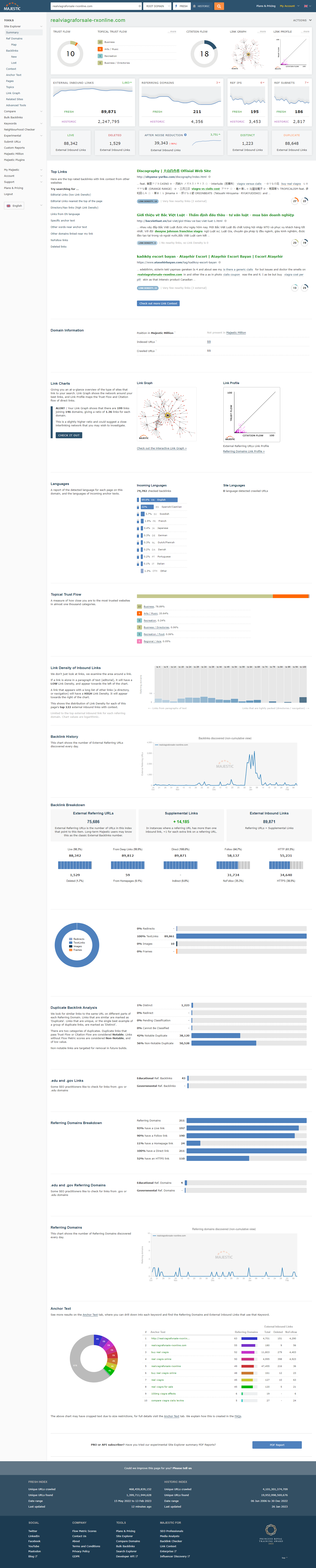The width and height of the screenshot is (316, 1568).
Task: Open Anchor Text in the sidebar
Action: pyautogui.click(x=13, y=75)
